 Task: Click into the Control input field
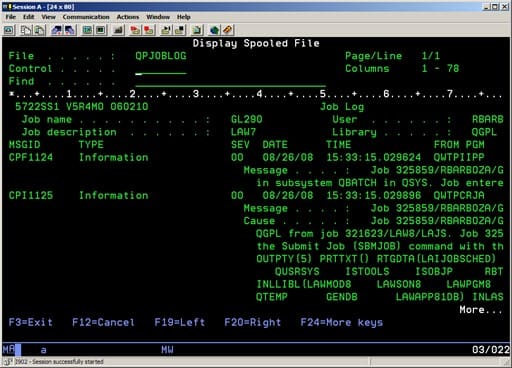tap(161, 69)
